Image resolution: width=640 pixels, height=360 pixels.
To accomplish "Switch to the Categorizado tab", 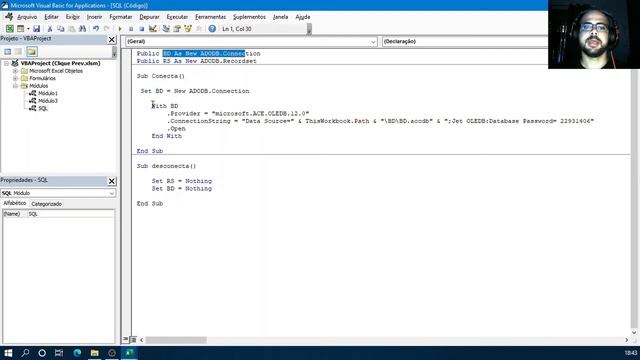I will 47,204.
